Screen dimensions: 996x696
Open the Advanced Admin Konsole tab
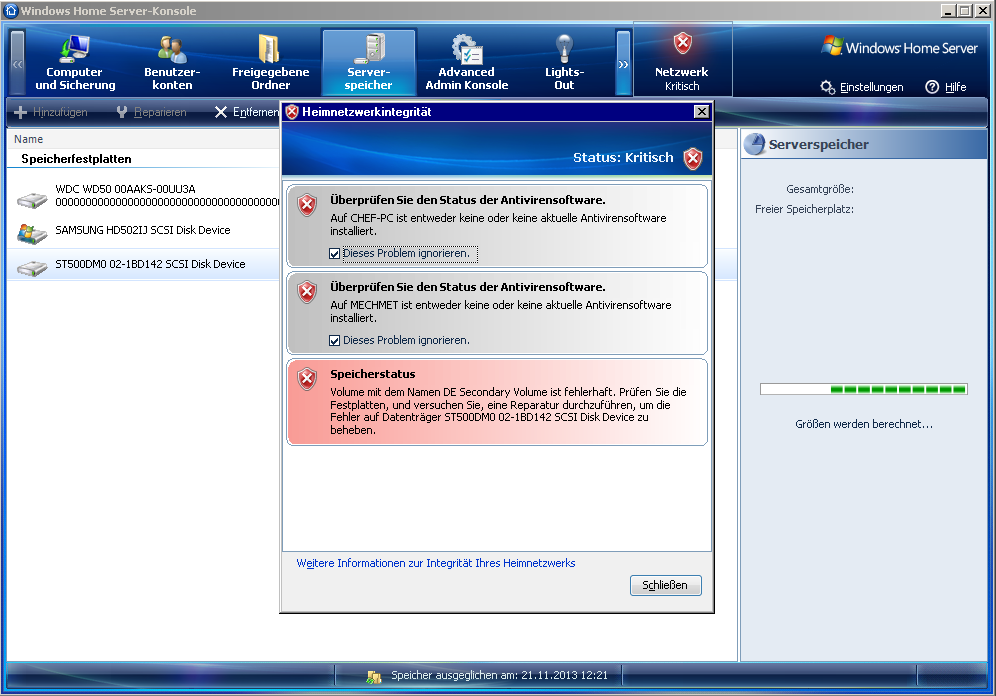pos(467,62)
